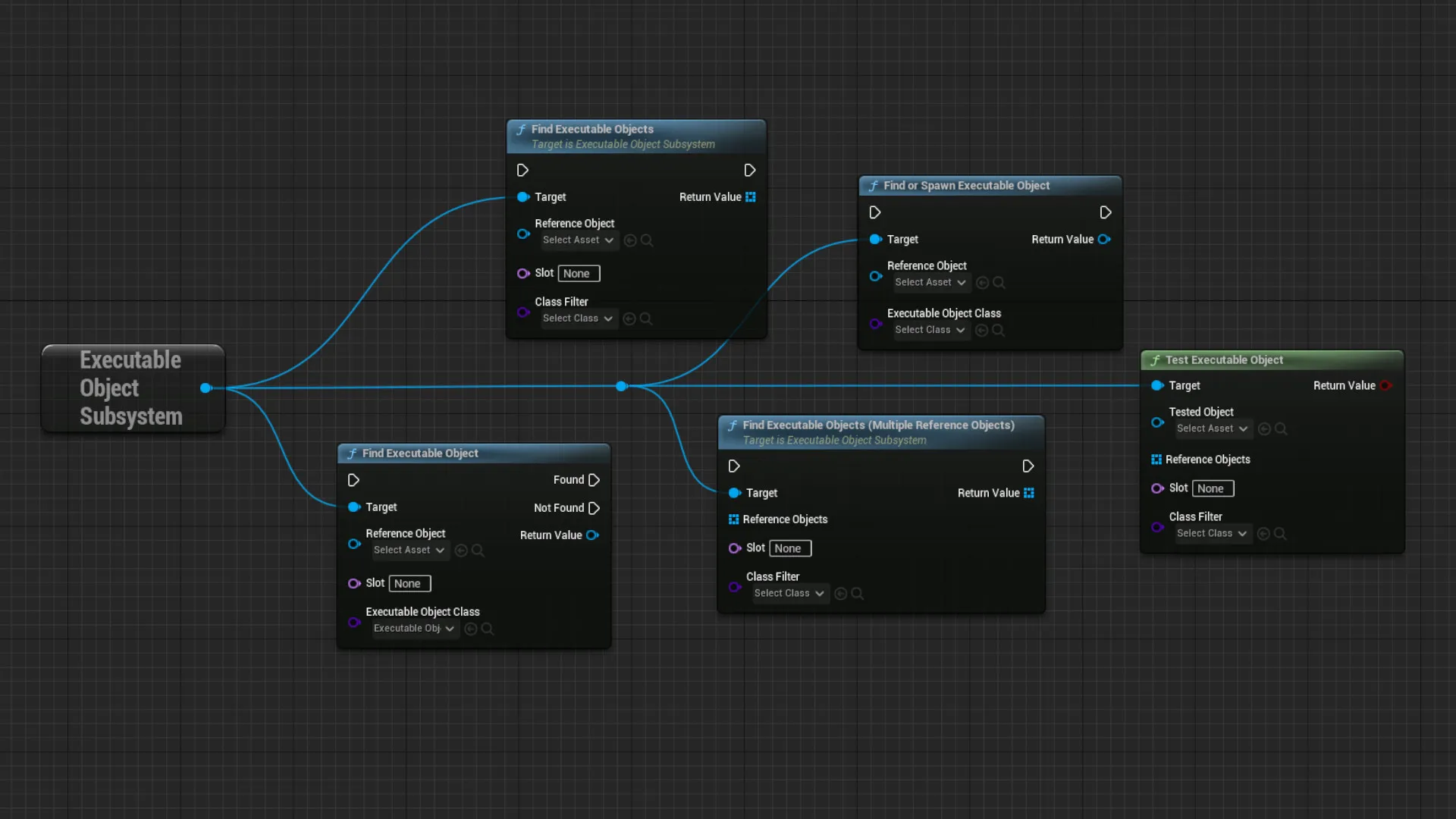The image size is (1456, 819).
Task: Click Return Value pin on Find Executable Object node
Action: 592,535
